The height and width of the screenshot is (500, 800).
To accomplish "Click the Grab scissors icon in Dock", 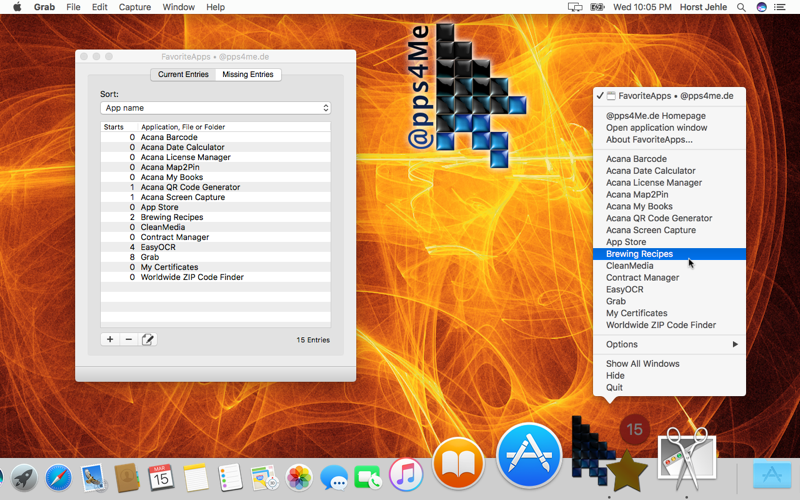I will (687, 458).
